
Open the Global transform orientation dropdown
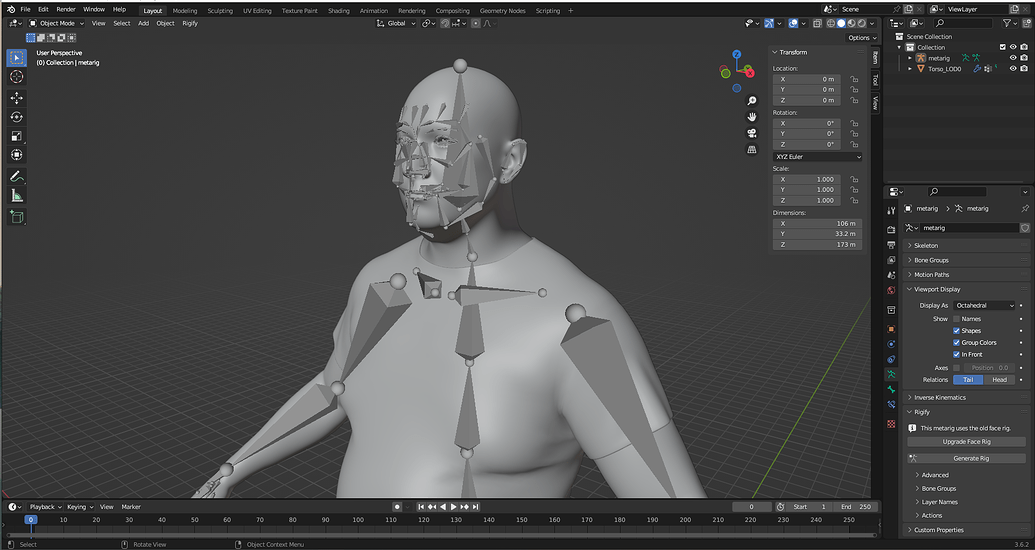(x=396, y=23)
